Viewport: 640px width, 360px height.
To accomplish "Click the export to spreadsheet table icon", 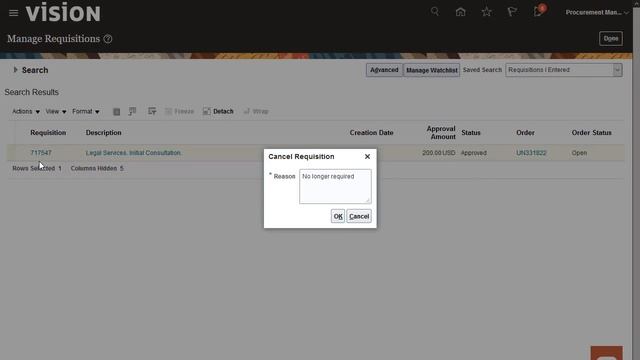I will [116, 111].
